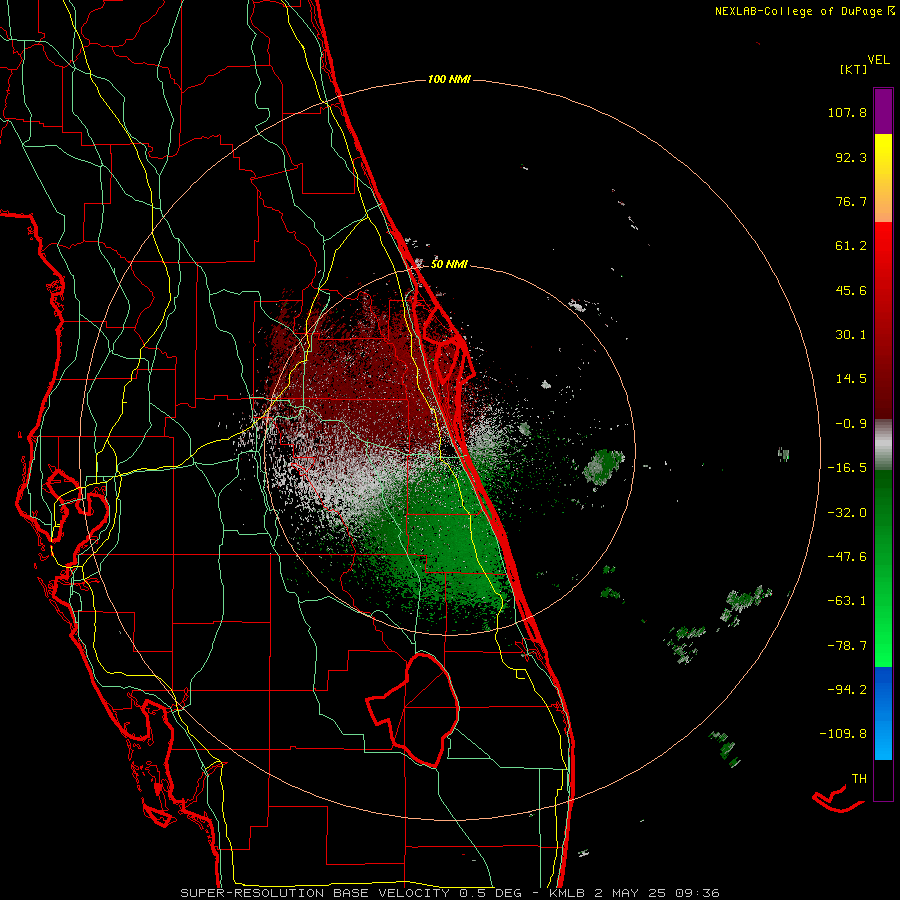
Task: Pick the gray near-zero segment of color bar
Action: click(x=883, y=445)
